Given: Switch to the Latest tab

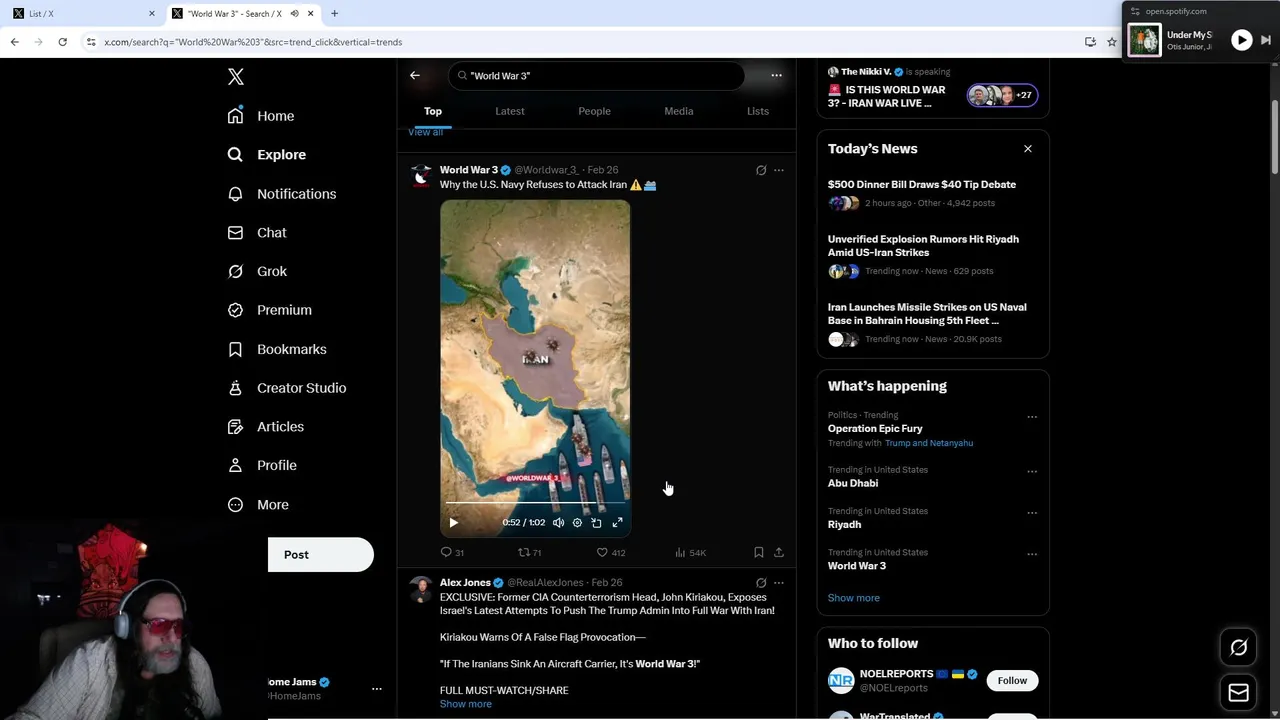Looking at the screenshot, I should coord(510,111).
